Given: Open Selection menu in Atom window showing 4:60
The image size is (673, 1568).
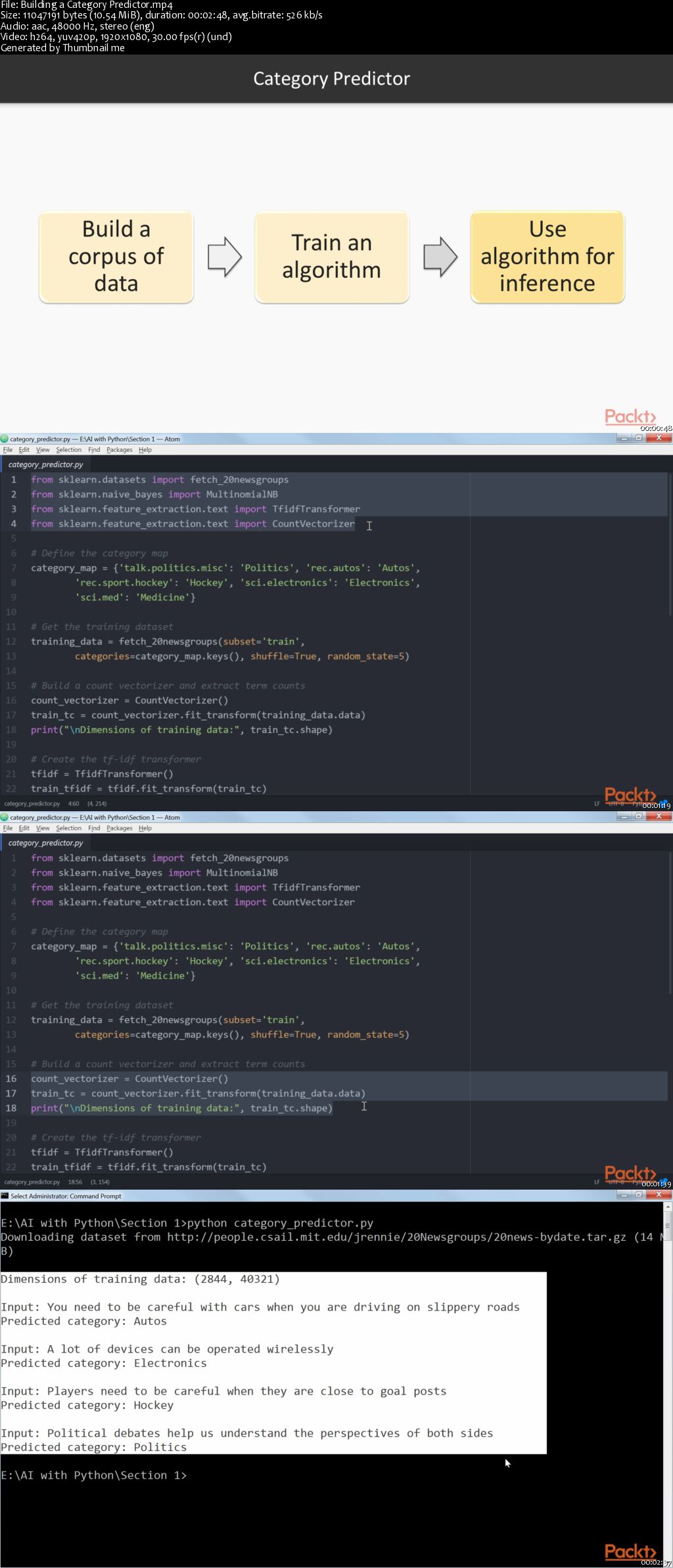Looking at the screenshot, I should pos(69,450).
